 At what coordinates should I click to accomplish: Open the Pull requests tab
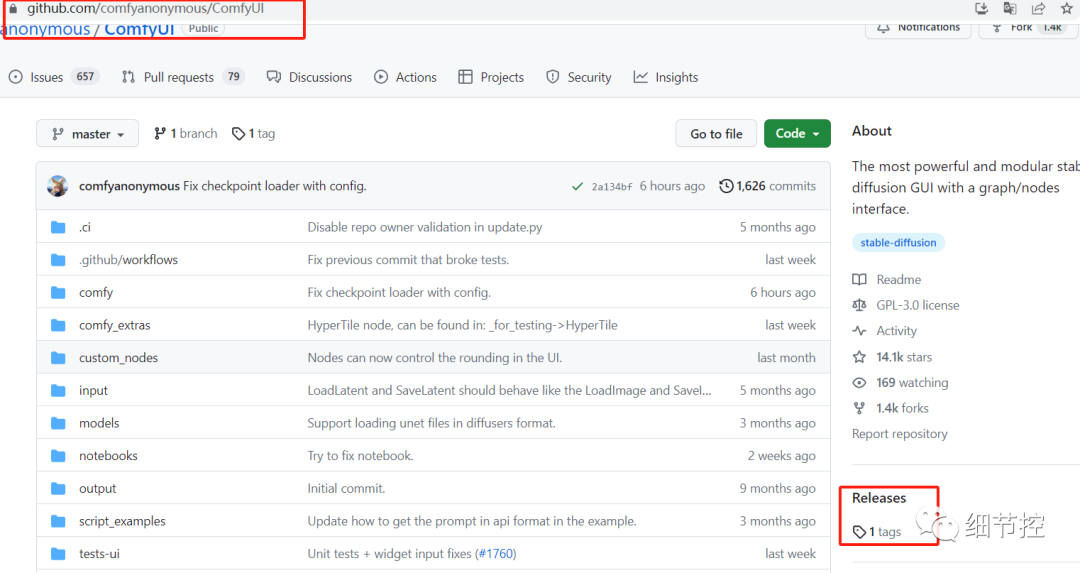[183, 77]
